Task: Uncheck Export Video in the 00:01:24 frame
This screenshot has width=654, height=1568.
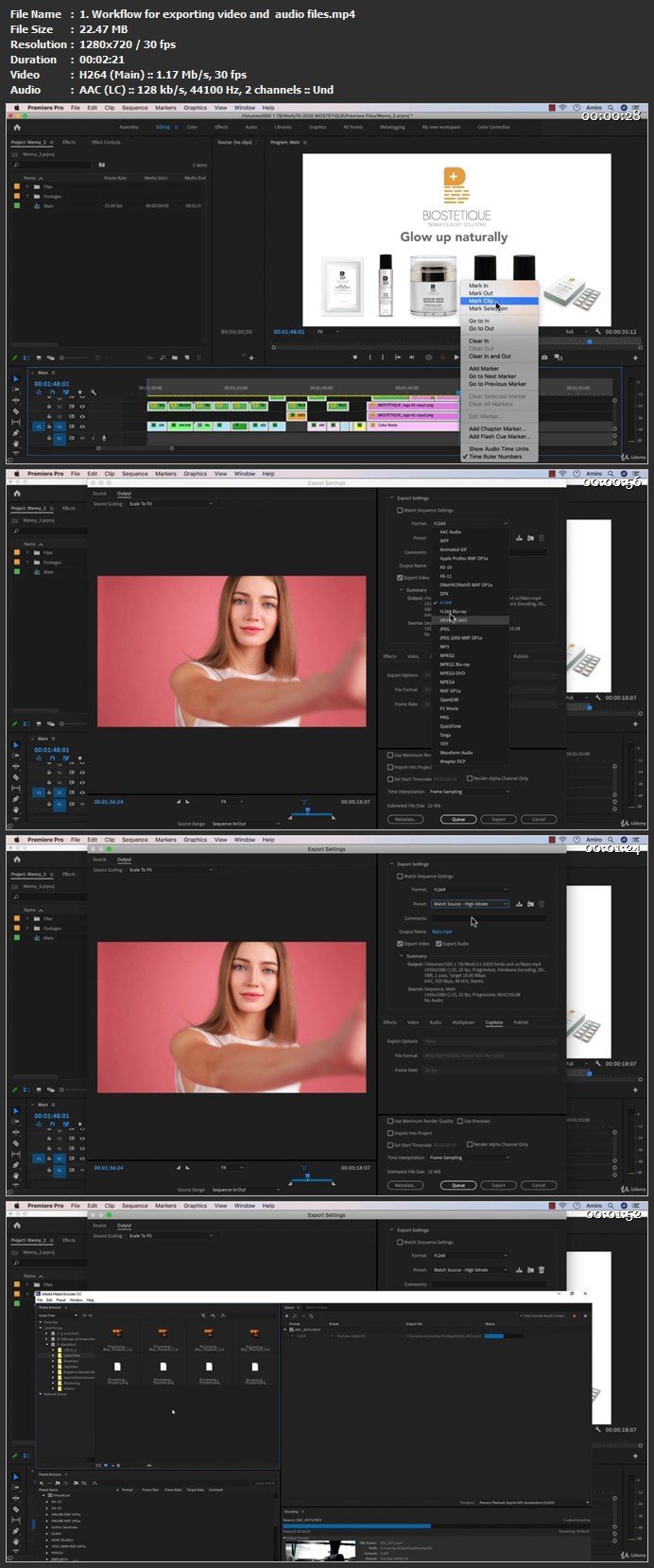Action: pyautogui.click(x=401, y=944)
